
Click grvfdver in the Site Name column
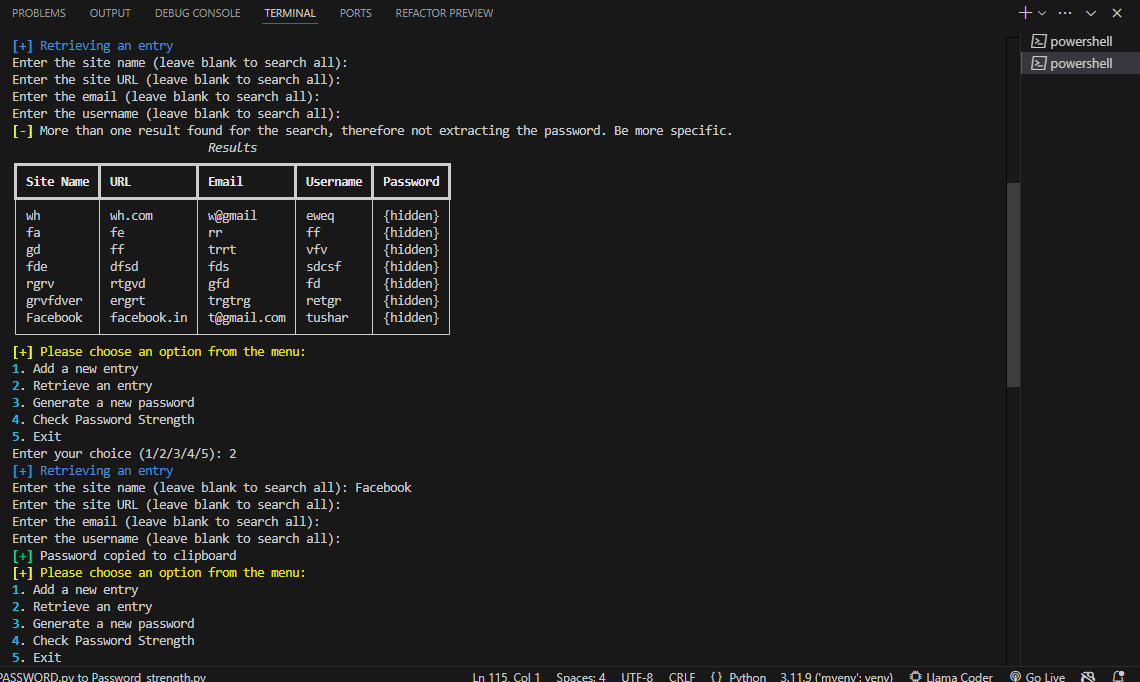[54, 300]
